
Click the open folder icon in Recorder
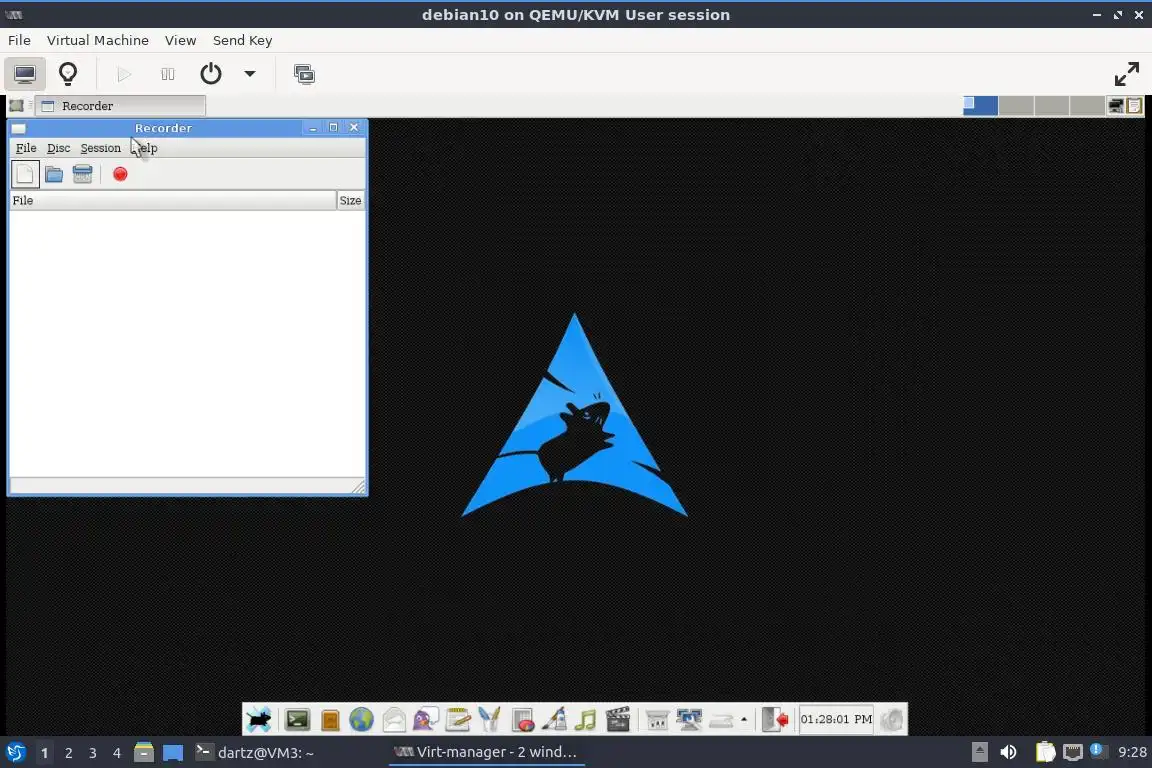(x=54, y=174)
